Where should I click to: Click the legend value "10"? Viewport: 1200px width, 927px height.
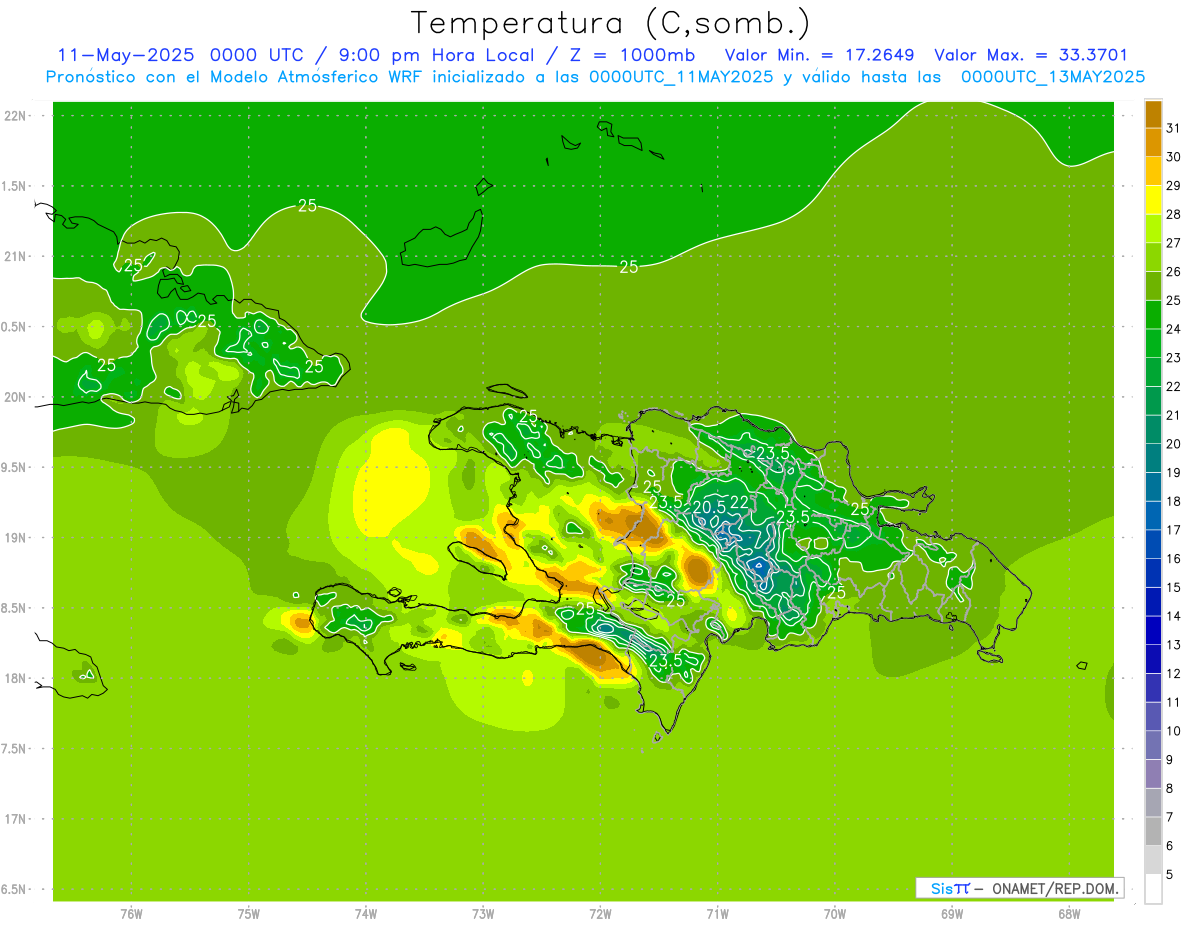[x=1174, y=731]
